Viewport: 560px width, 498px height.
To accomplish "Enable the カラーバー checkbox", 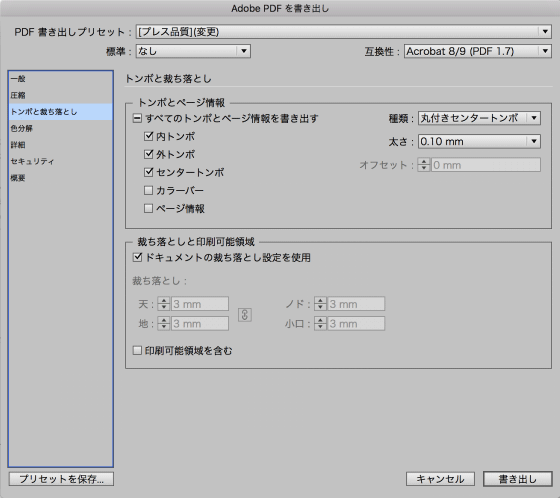I will click(x=148, y=190).
